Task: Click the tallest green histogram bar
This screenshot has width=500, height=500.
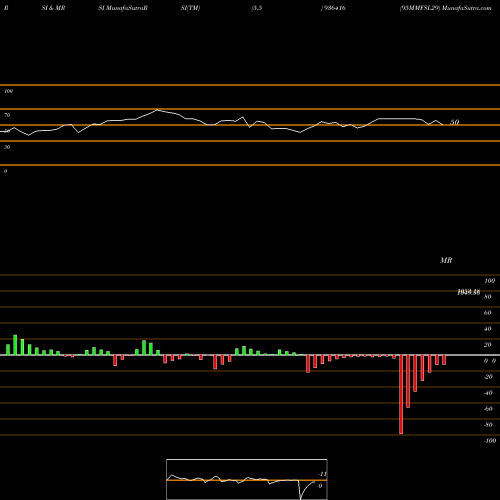Action: [15, 345]
